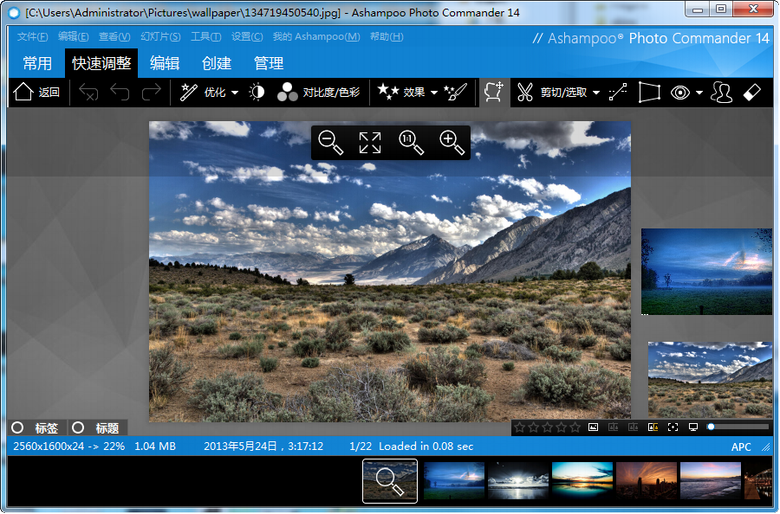Viewport: 780px width, 514px height.
Task: Expand the 剪切/选取 dropdown arrow
Action: 596,93
